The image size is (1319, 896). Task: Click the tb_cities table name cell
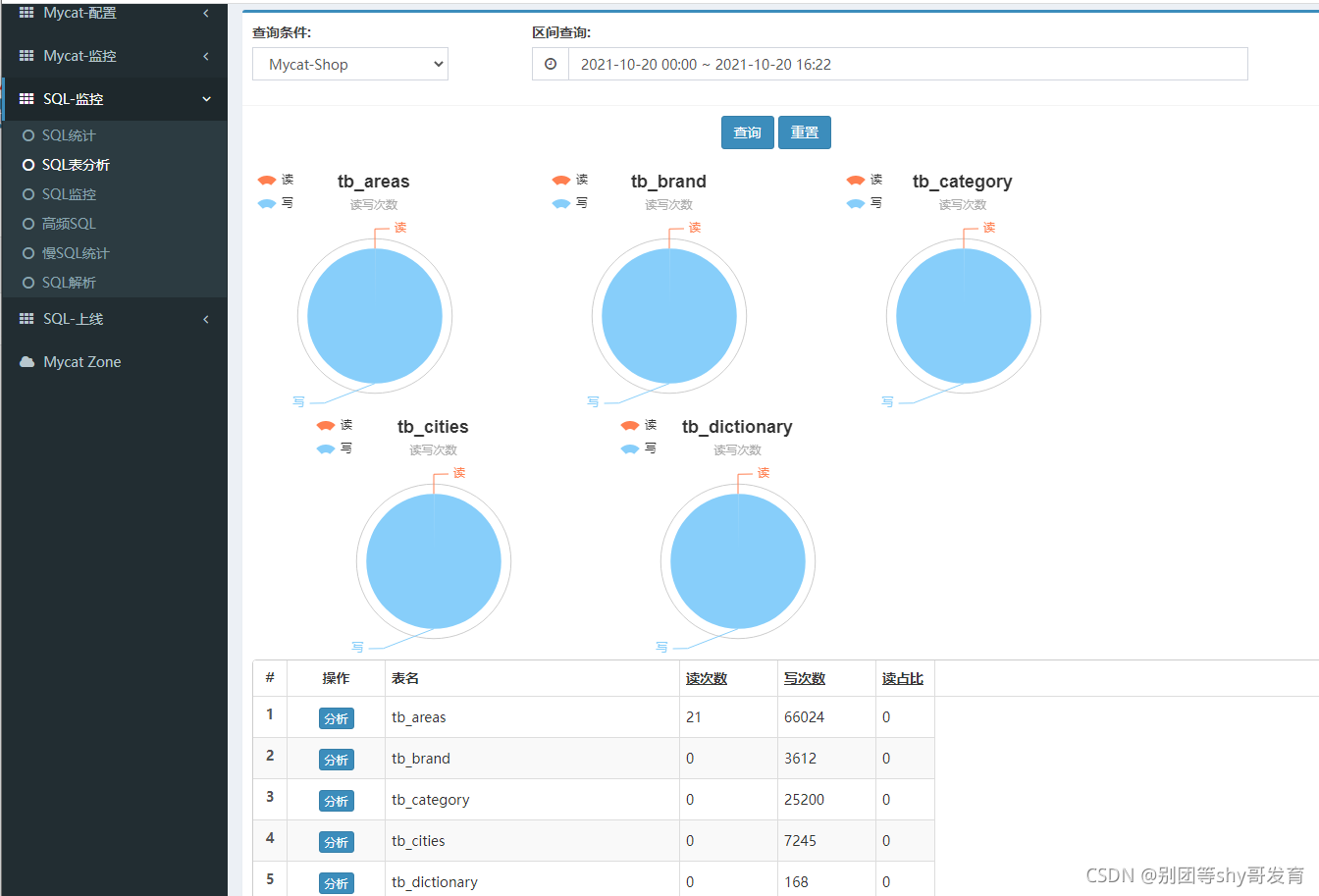(x=532, y=841)
